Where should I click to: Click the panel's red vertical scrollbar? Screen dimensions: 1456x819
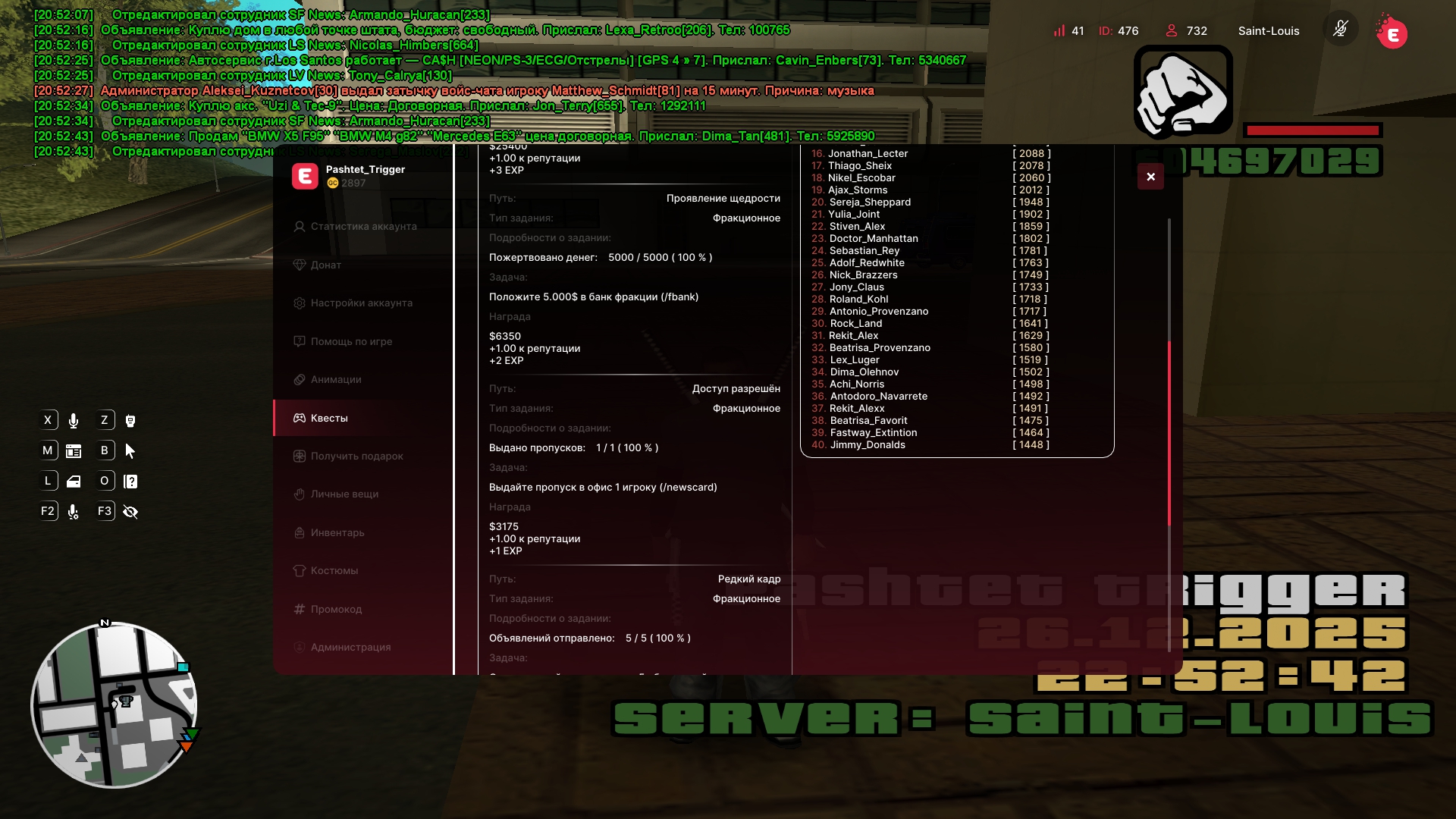click(1169, 432)
